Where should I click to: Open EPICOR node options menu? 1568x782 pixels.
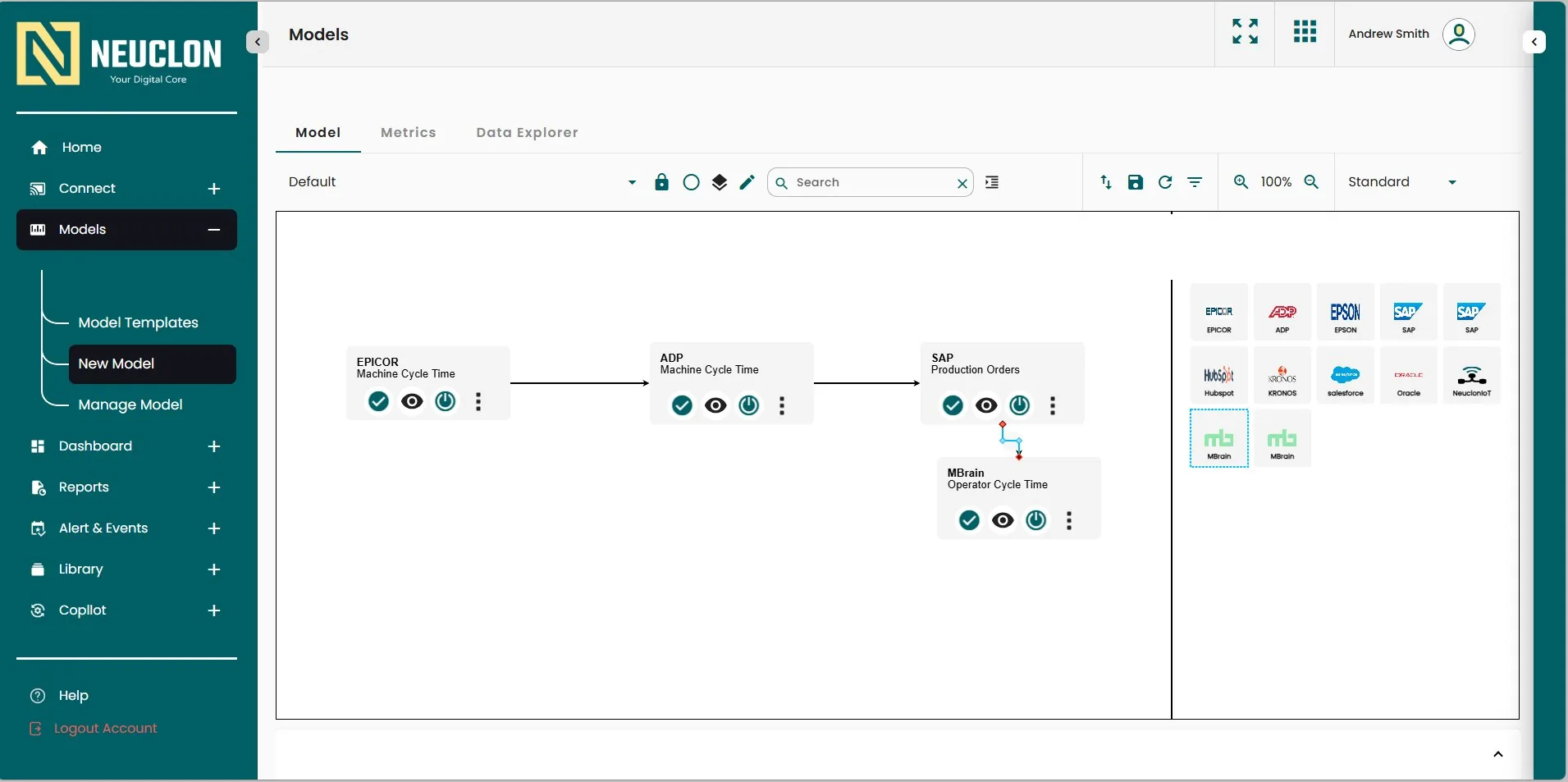point(478,401)
